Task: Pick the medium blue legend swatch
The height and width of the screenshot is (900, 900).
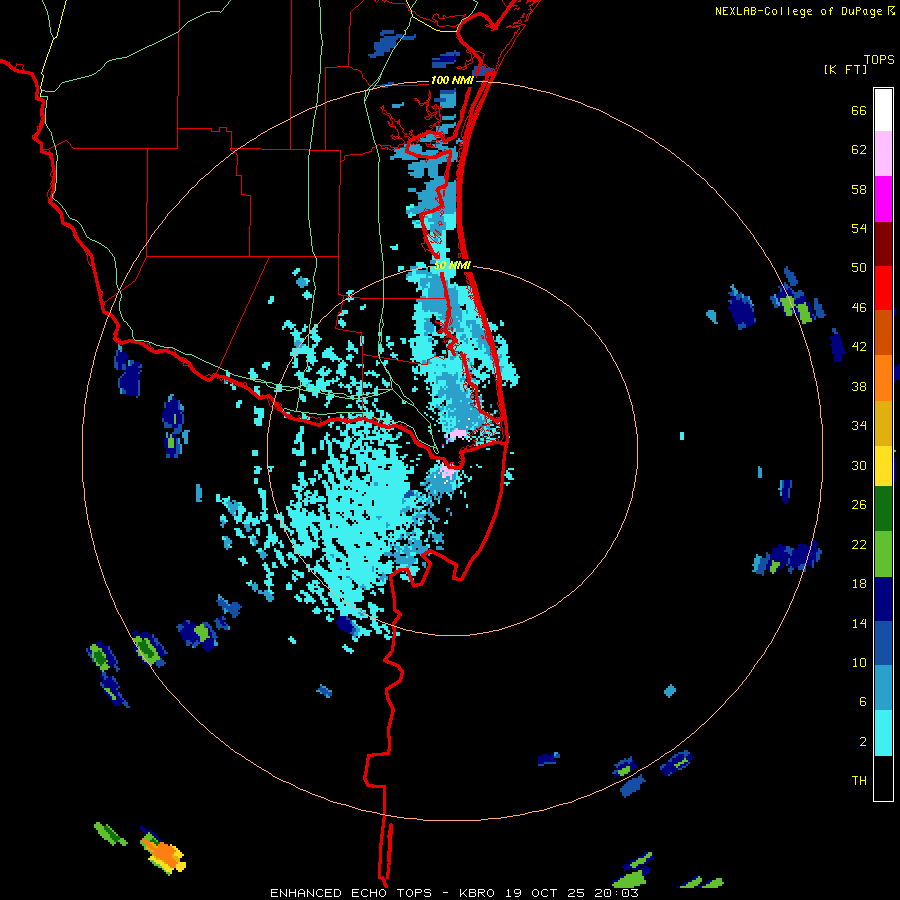Action: tap(883, 643)
